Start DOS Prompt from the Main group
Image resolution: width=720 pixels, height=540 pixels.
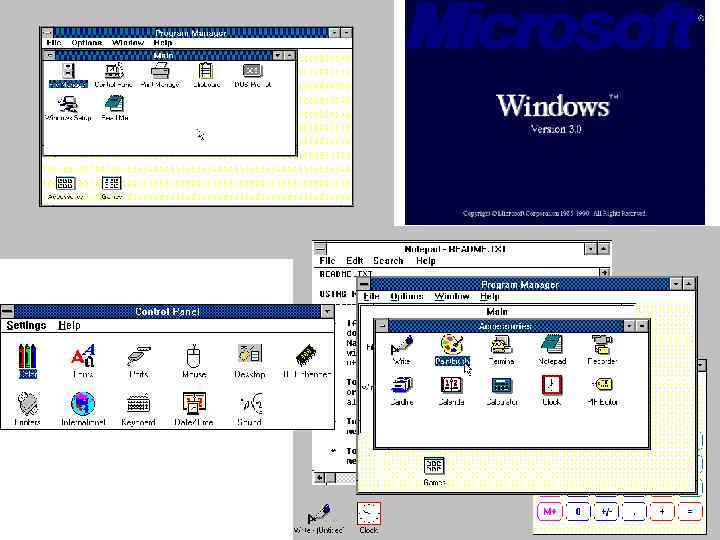(252, 75)
